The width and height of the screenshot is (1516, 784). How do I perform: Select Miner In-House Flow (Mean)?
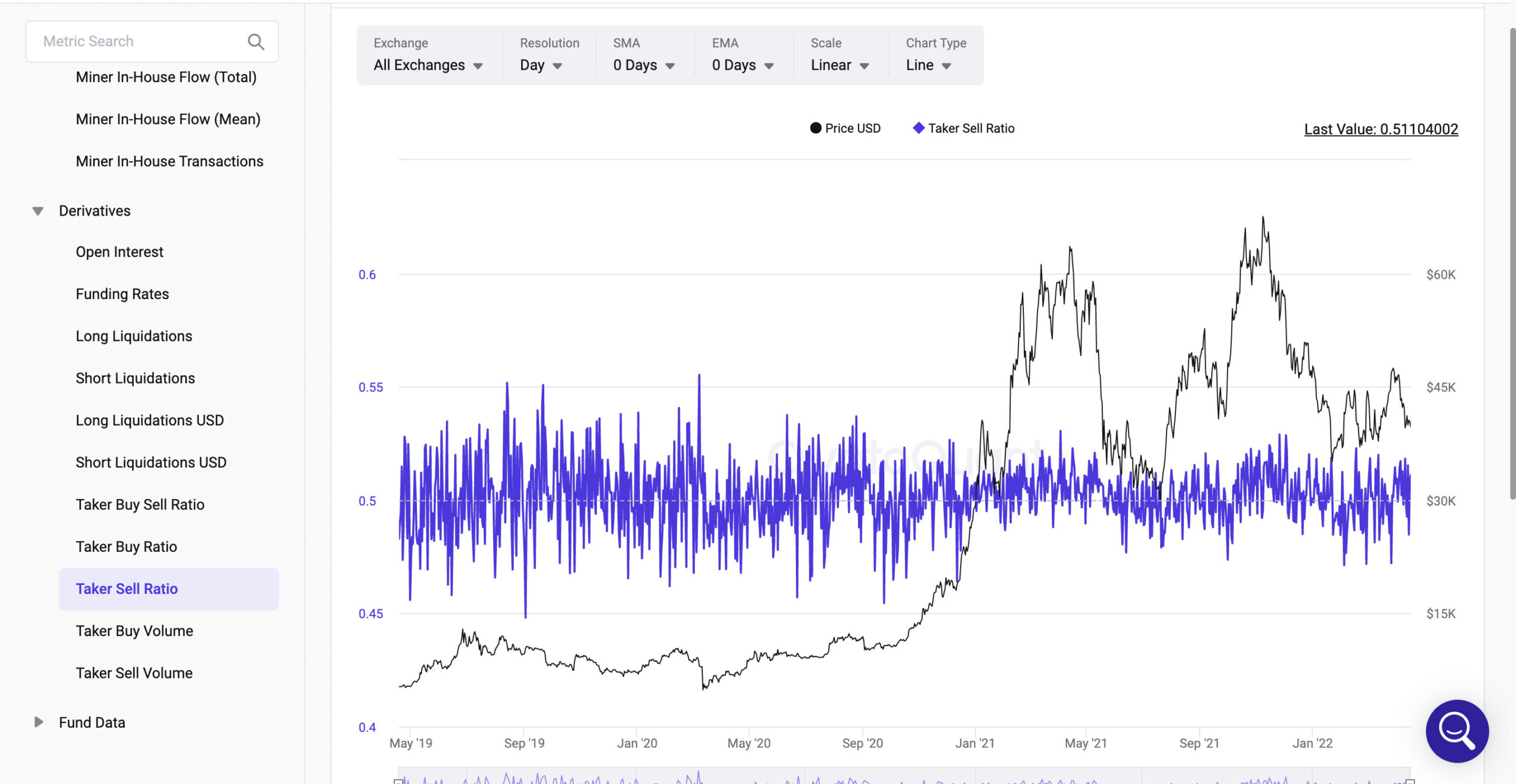(168, 119)
